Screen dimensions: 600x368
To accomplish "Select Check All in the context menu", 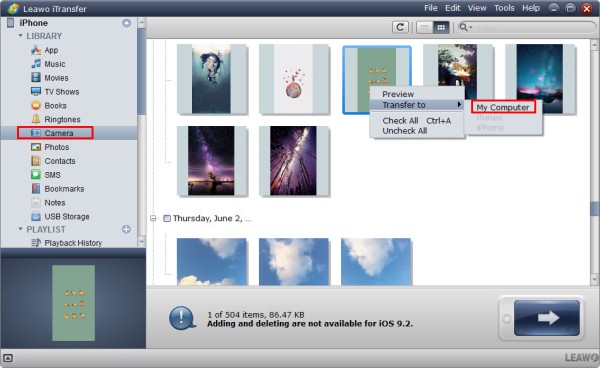I will (400, 120).
